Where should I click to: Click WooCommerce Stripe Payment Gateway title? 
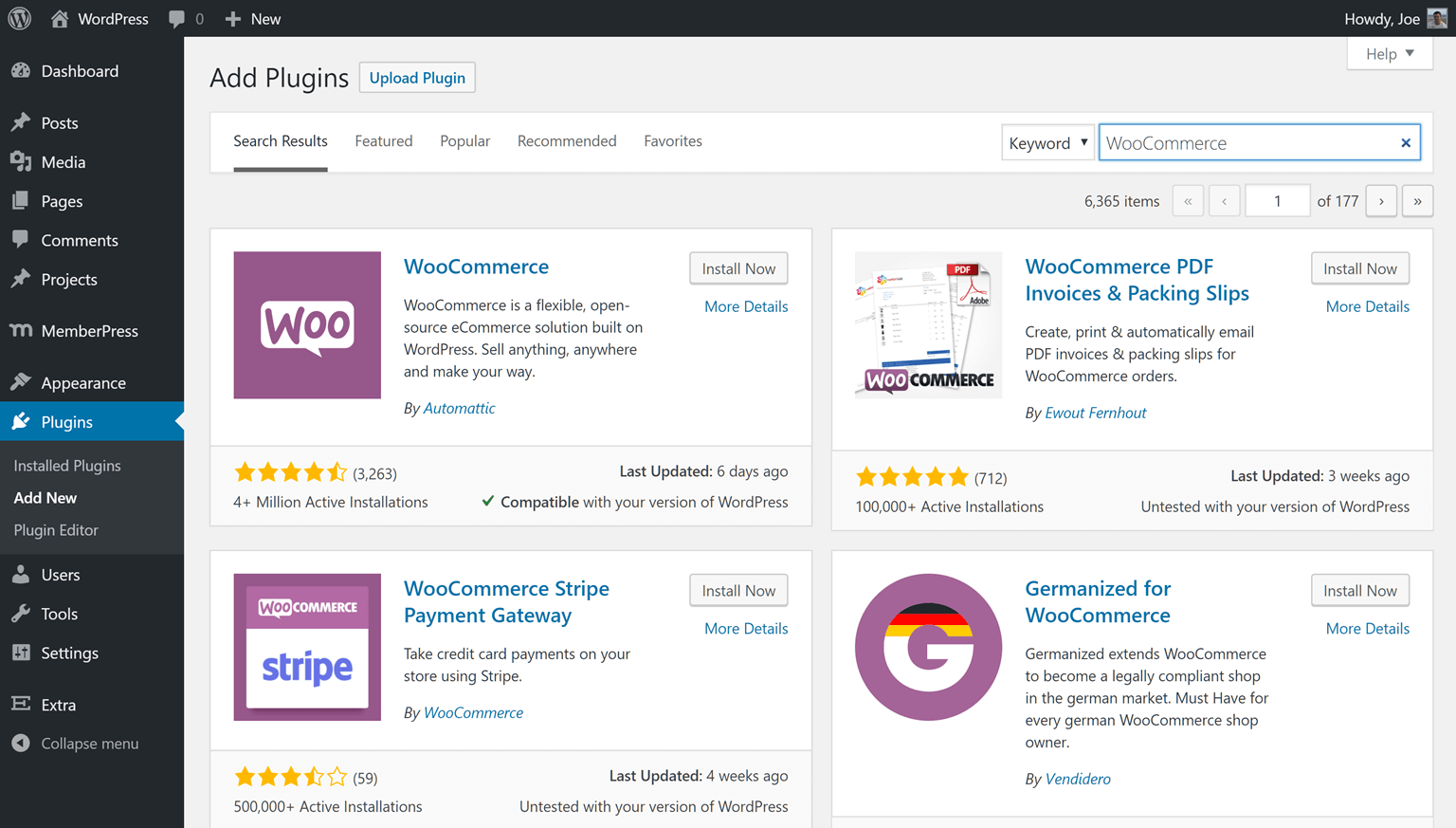(506, 601)
